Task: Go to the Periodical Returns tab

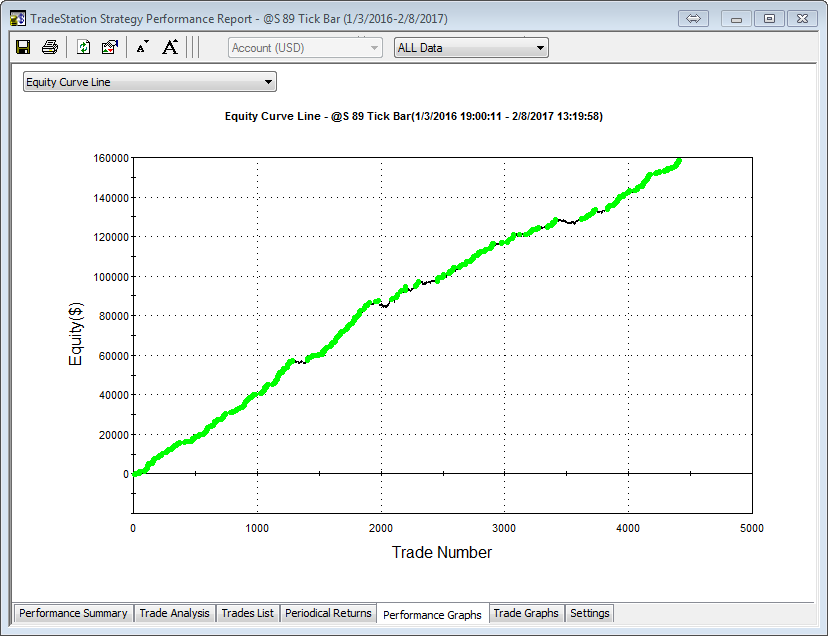Action: [x=328, y=613]
